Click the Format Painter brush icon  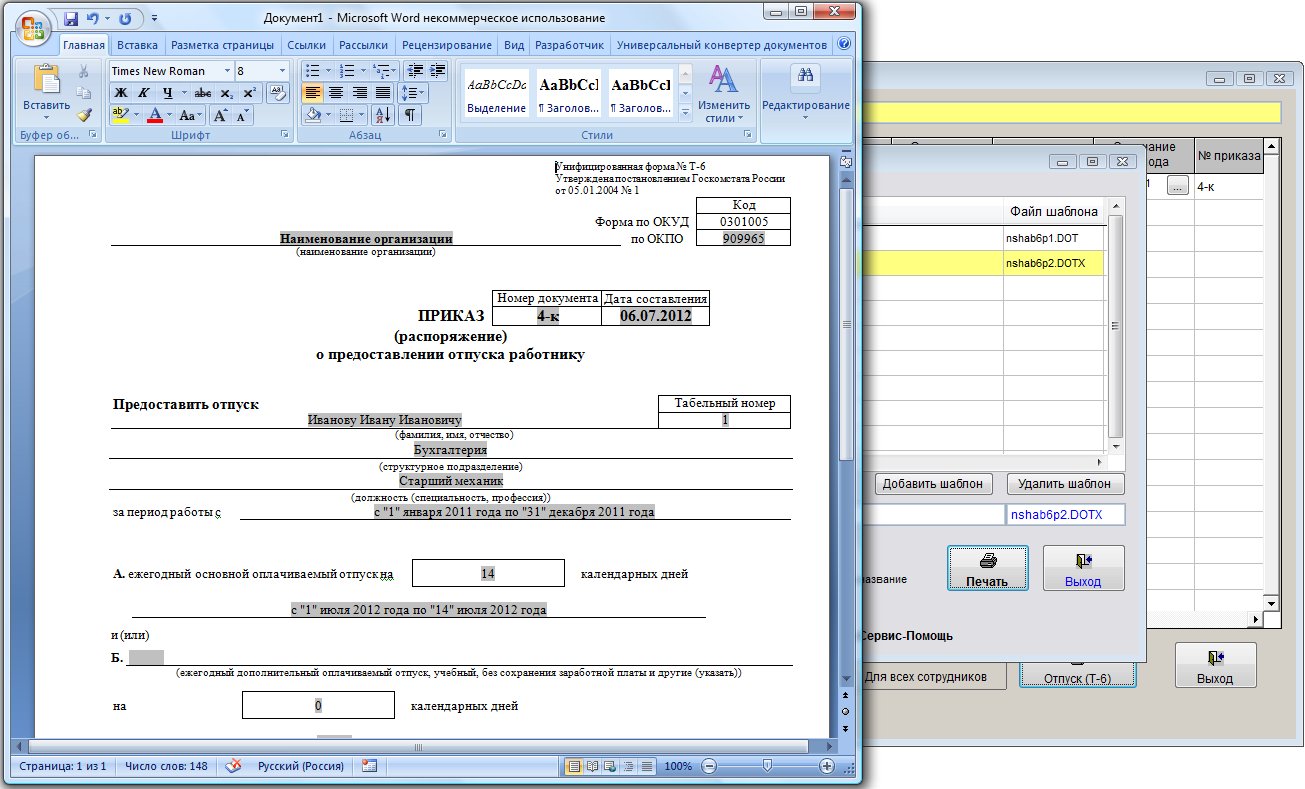(x=84, y=115)
